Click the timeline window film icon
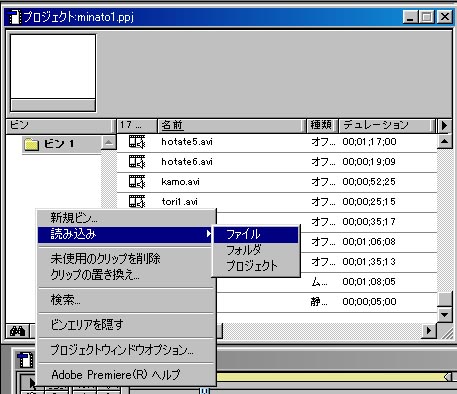 click(25, 360)
